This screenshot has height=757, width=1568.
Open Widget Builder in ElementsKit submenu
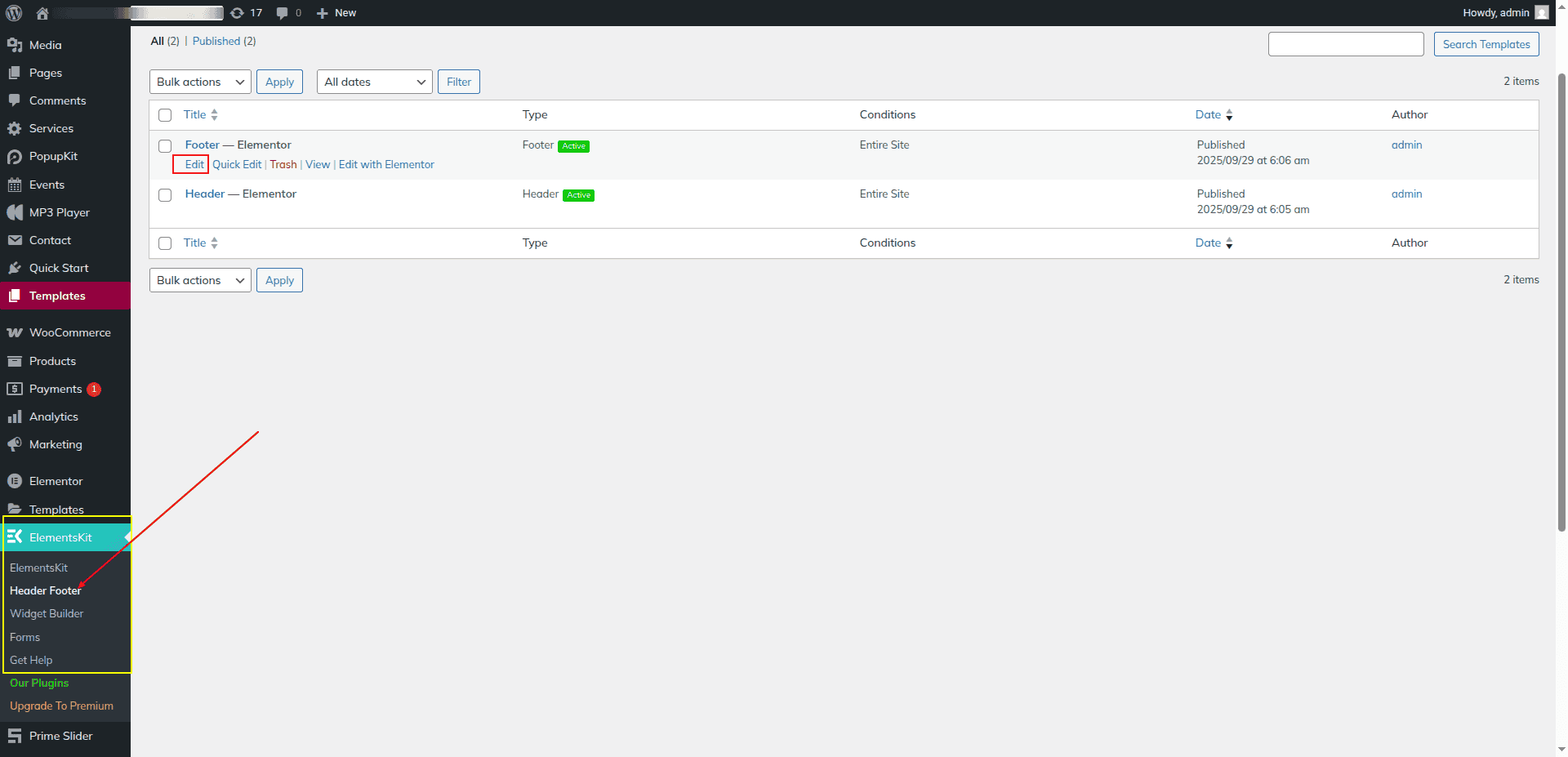pyautogui.click(x=47, y=614)
